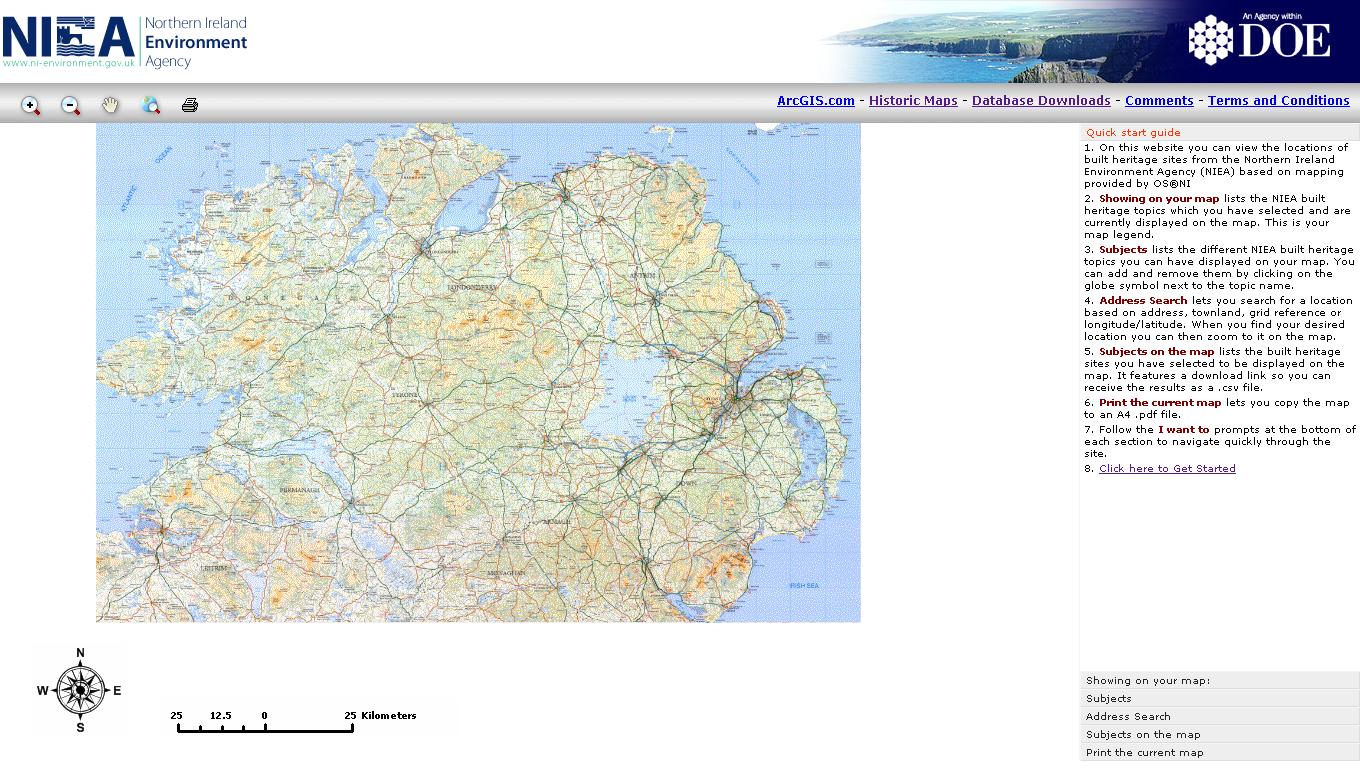Select the Zoom Out magnifier tool
The width and height of the screenshot is (1360, 768).
point(70,105)
